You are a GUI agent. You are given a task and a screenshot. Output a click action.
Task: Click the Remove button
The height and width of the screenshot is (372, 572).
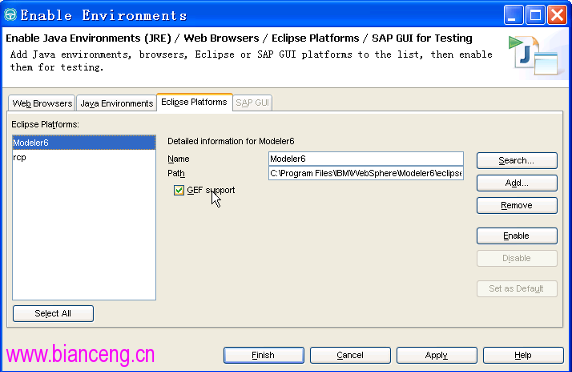tap(517, 205)
